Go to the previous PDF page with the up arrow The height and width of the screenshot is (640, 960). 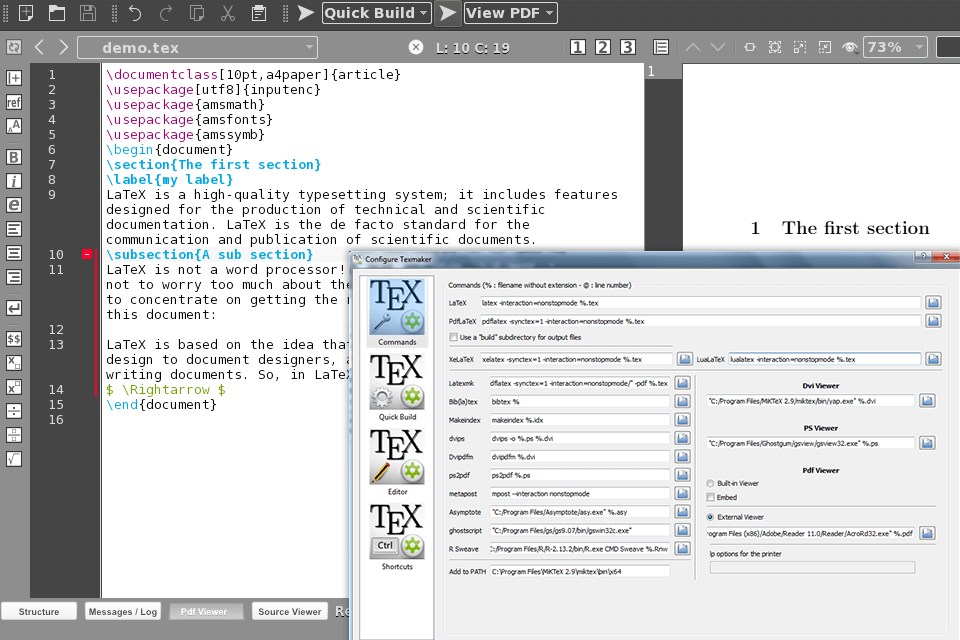[x=692, y=47]
